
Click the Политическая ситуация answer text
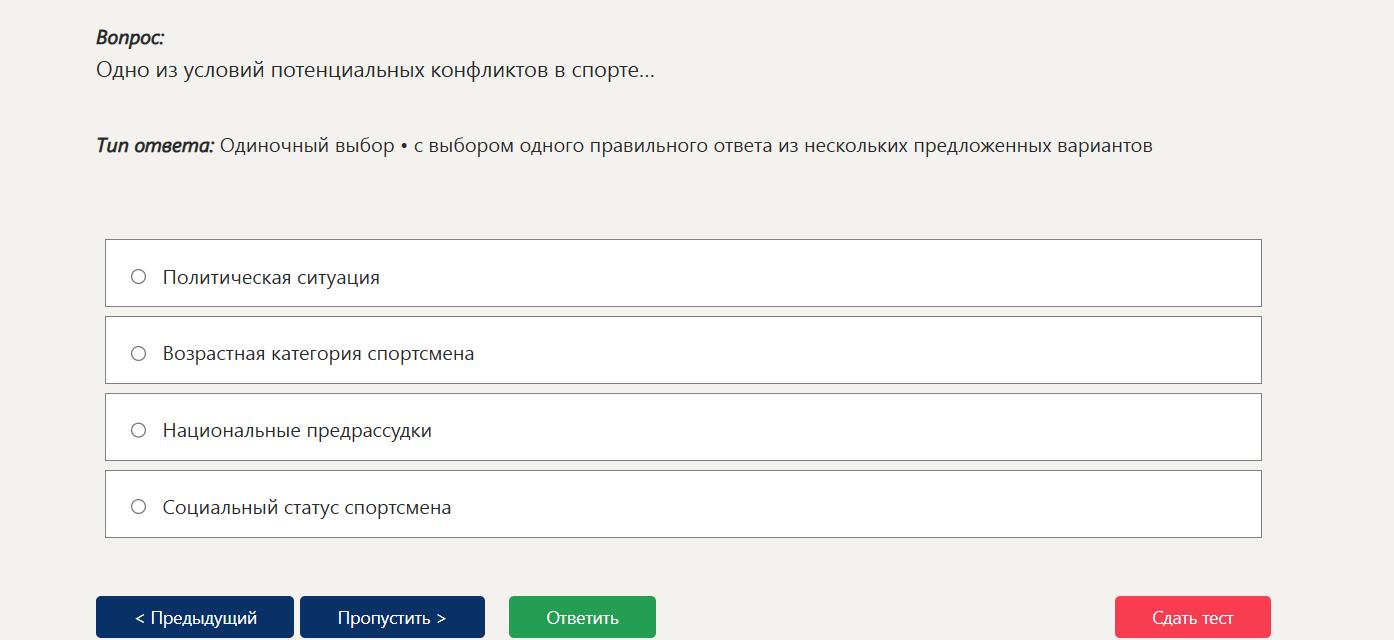coord(271,277)
